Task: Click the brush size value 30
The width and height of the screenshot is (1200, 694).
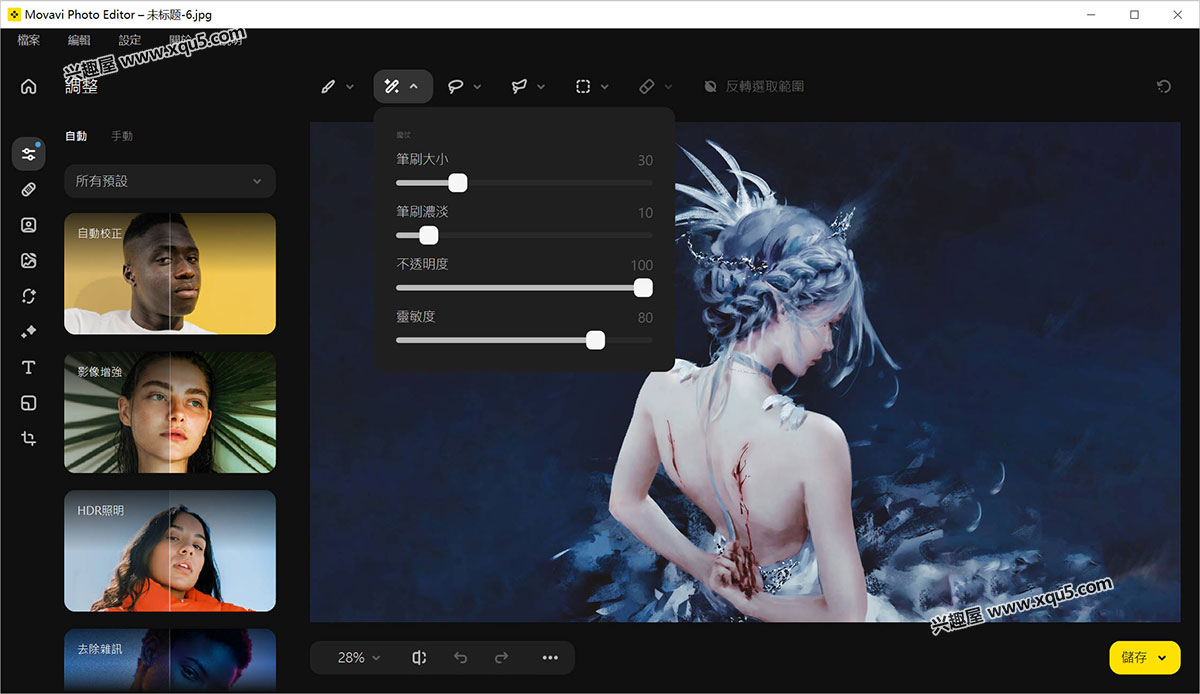Action: [x=645, y=160]
